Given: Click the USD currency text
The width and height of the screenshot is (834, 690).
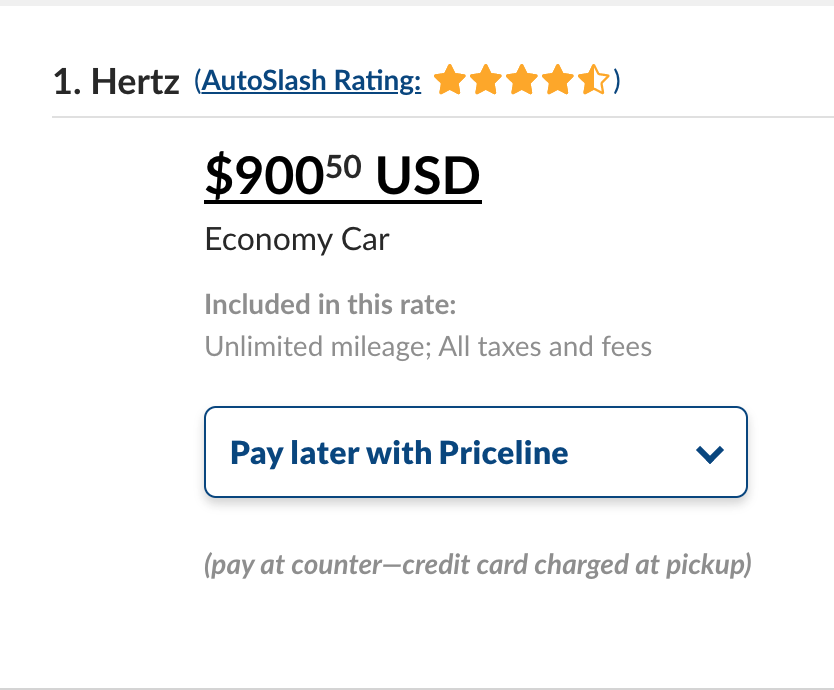Looking at the screenshot, I should (x=428, y=177).
